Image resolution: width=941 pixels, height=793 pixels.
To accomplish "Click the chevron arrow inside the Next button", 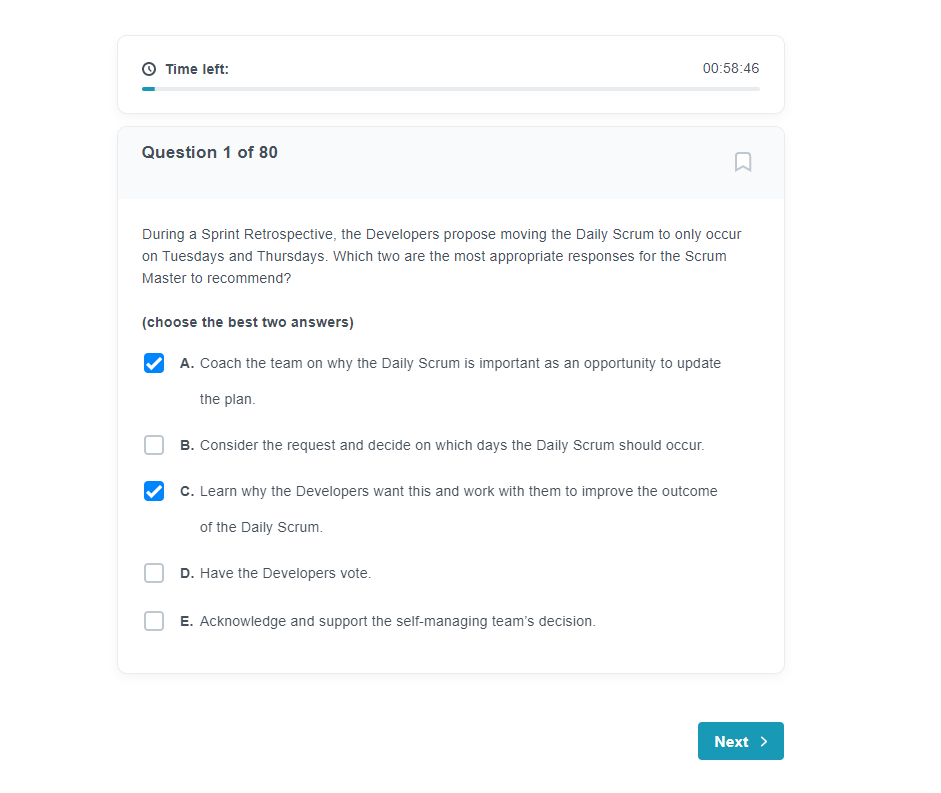I will click(x=764, y=741).
